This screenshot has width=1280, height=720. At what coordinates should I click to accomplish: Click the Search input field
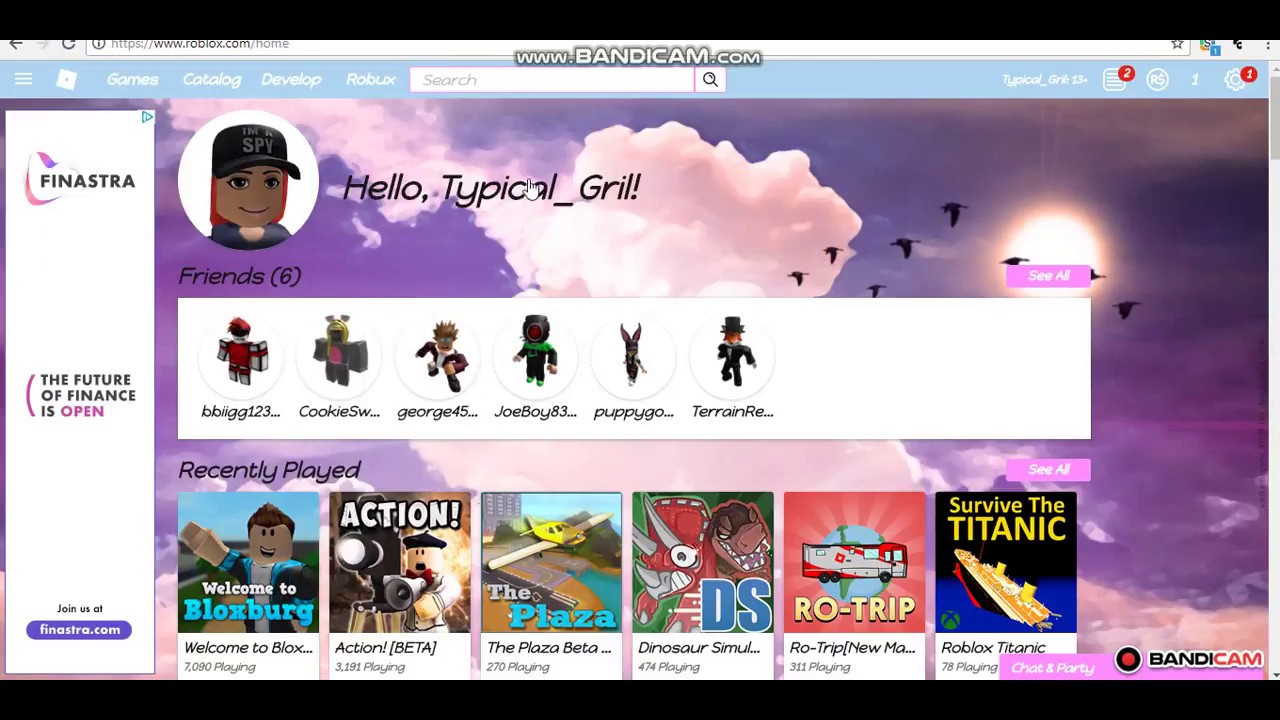pos(552,80)
